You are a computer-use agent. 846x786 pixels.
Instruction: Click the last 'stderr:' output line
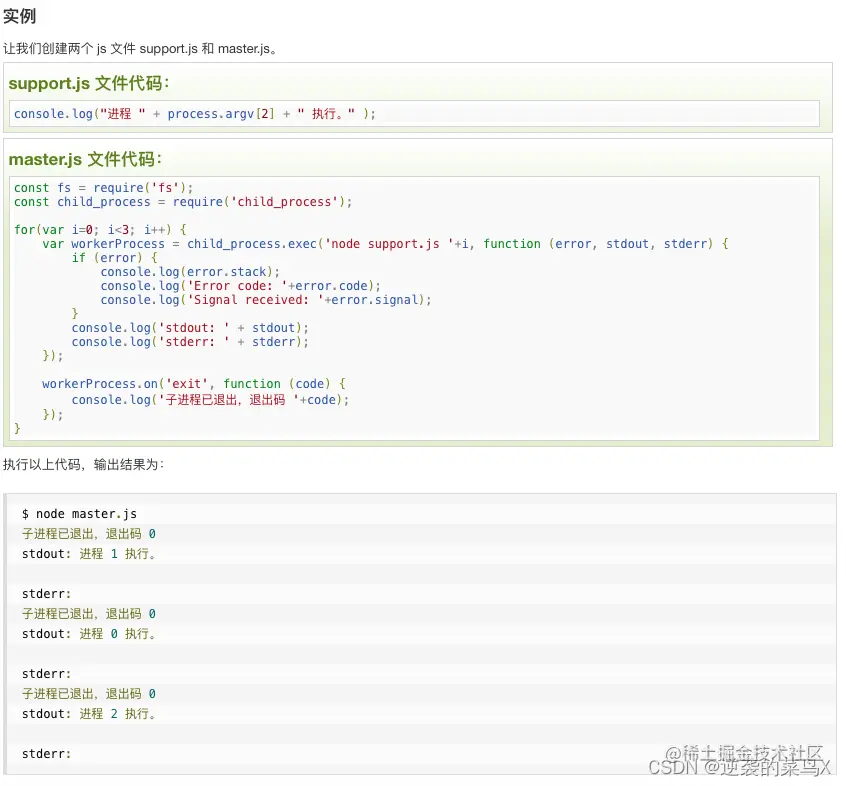click(46, 754)
